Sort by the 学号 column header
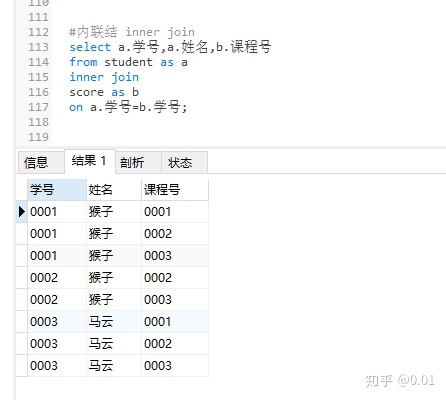446x400 pixels. point(57,190)
